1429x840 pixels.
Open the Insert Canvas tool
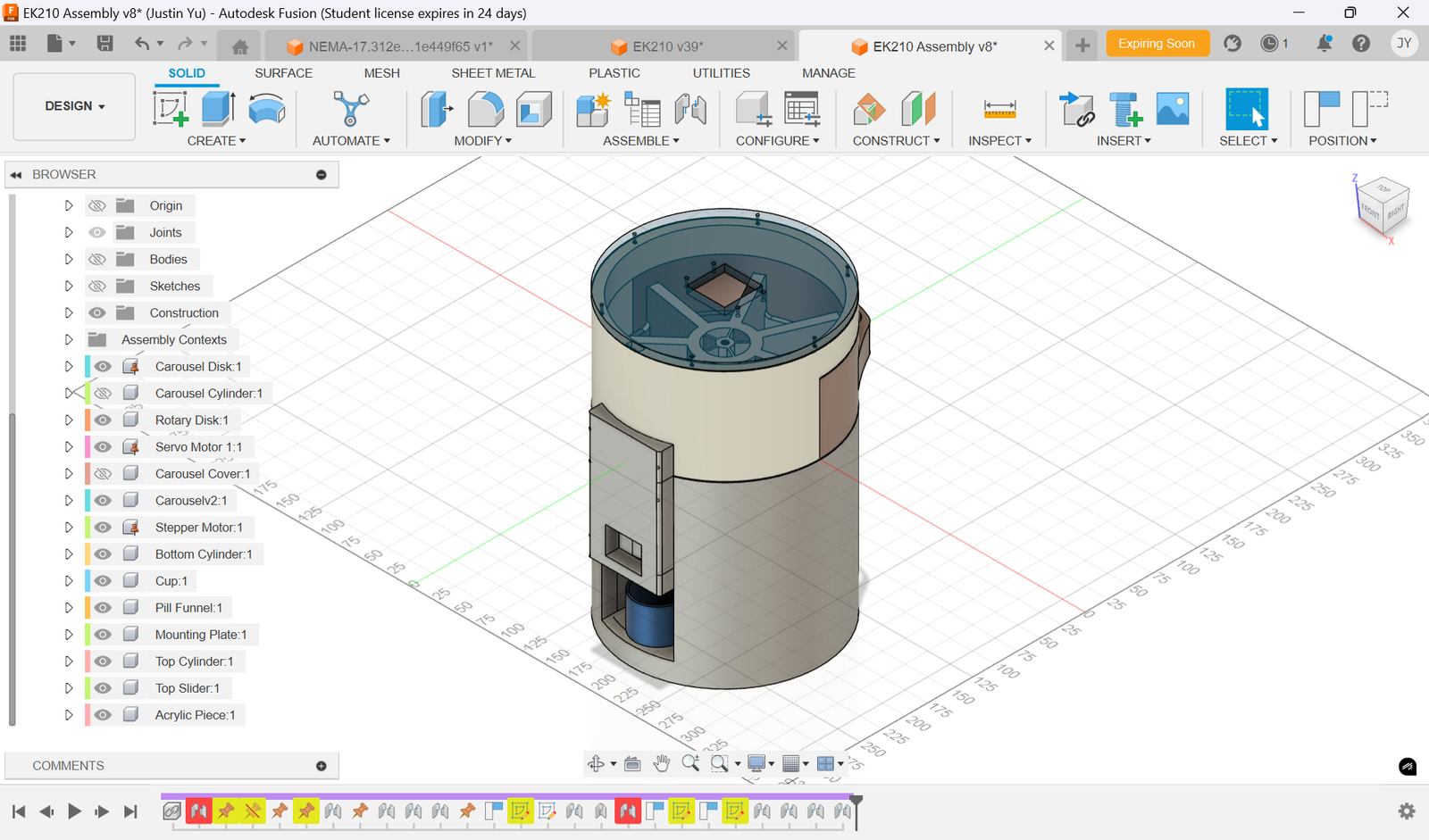[x=1173, y=108]
